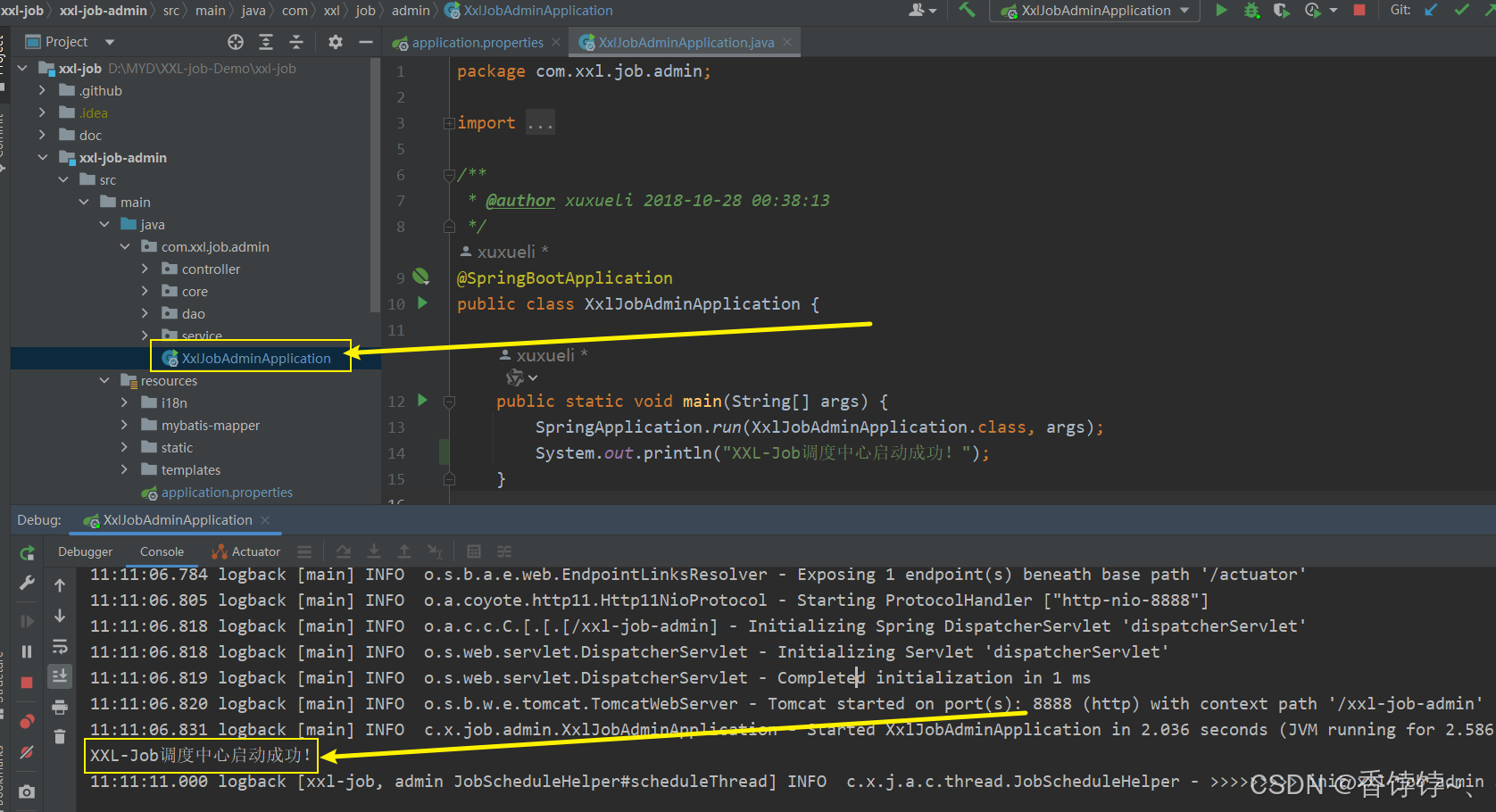This screenshot has width=1496, height=812.
Task: Expand the dao package
Action: pyautogui.click(x=145, y=314)
